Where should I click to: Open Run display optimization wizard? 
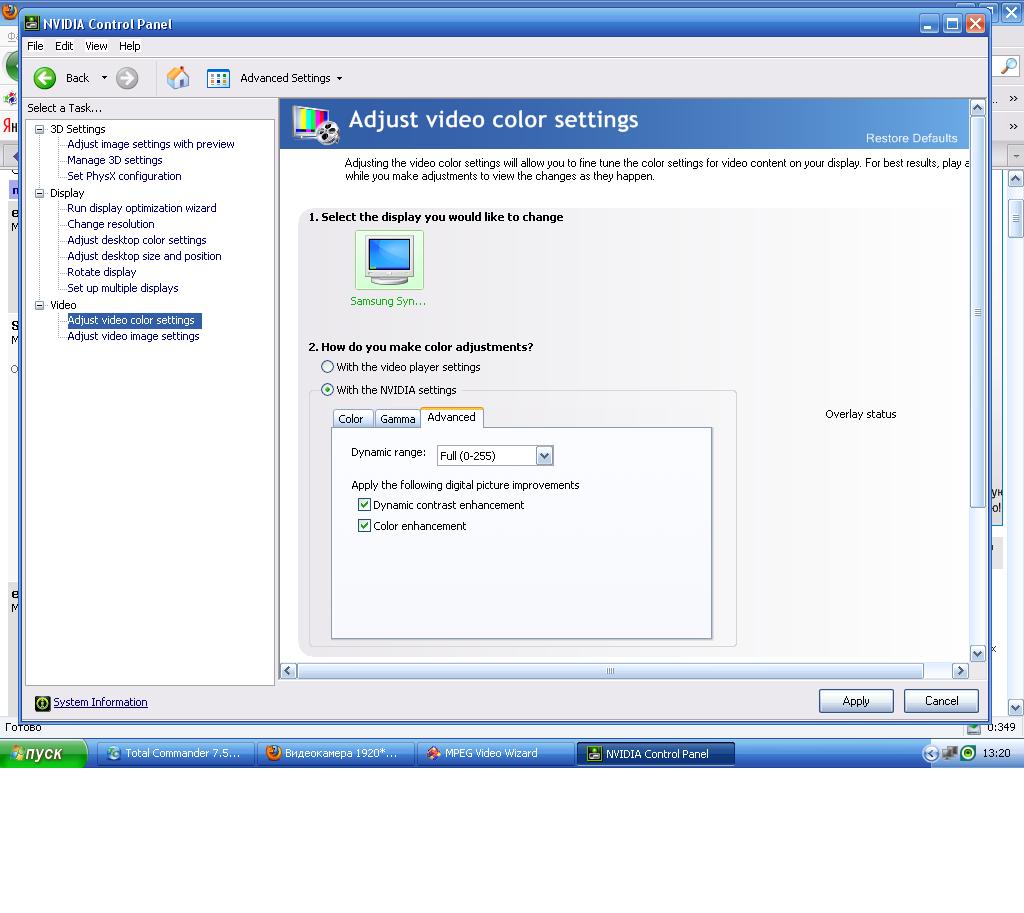click(142, 208)
